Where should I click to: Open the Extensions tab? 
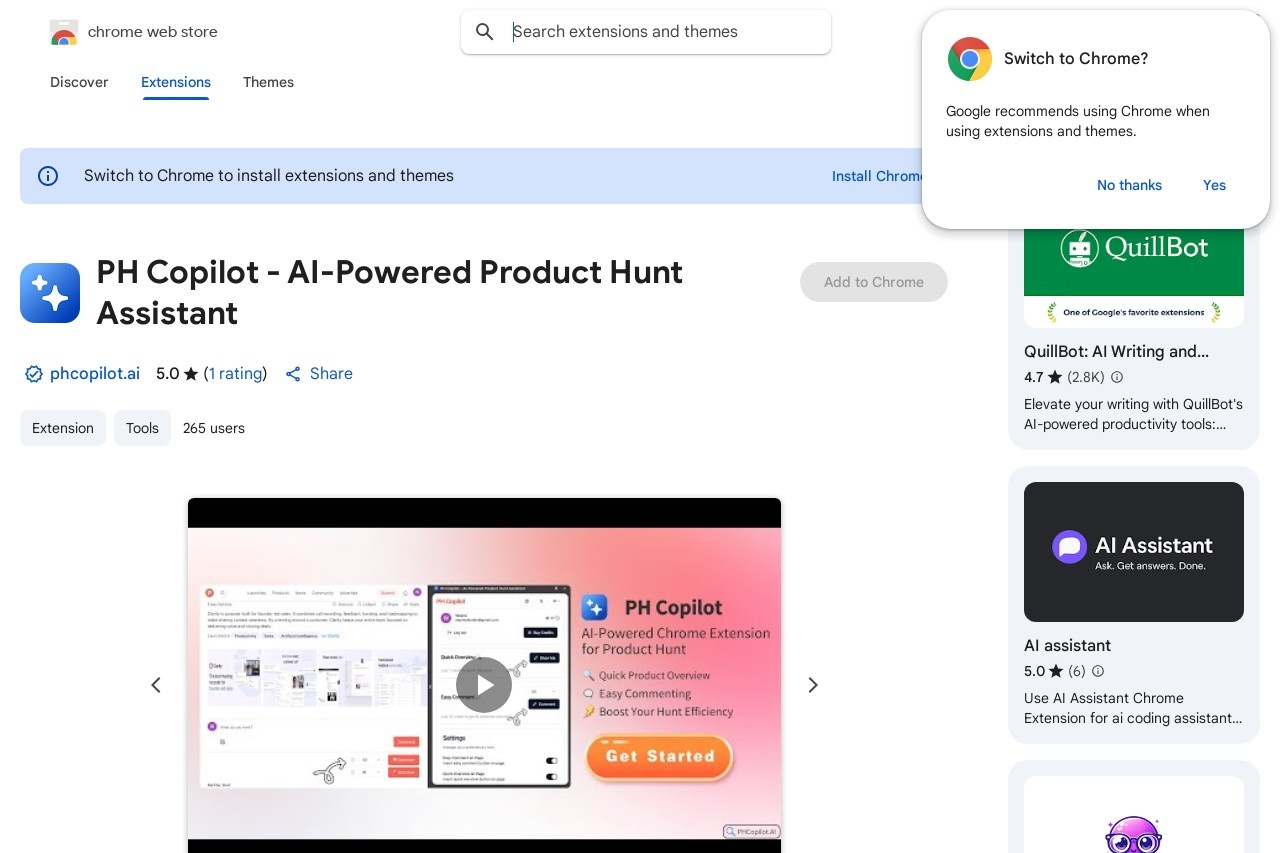tap(176, 82)
